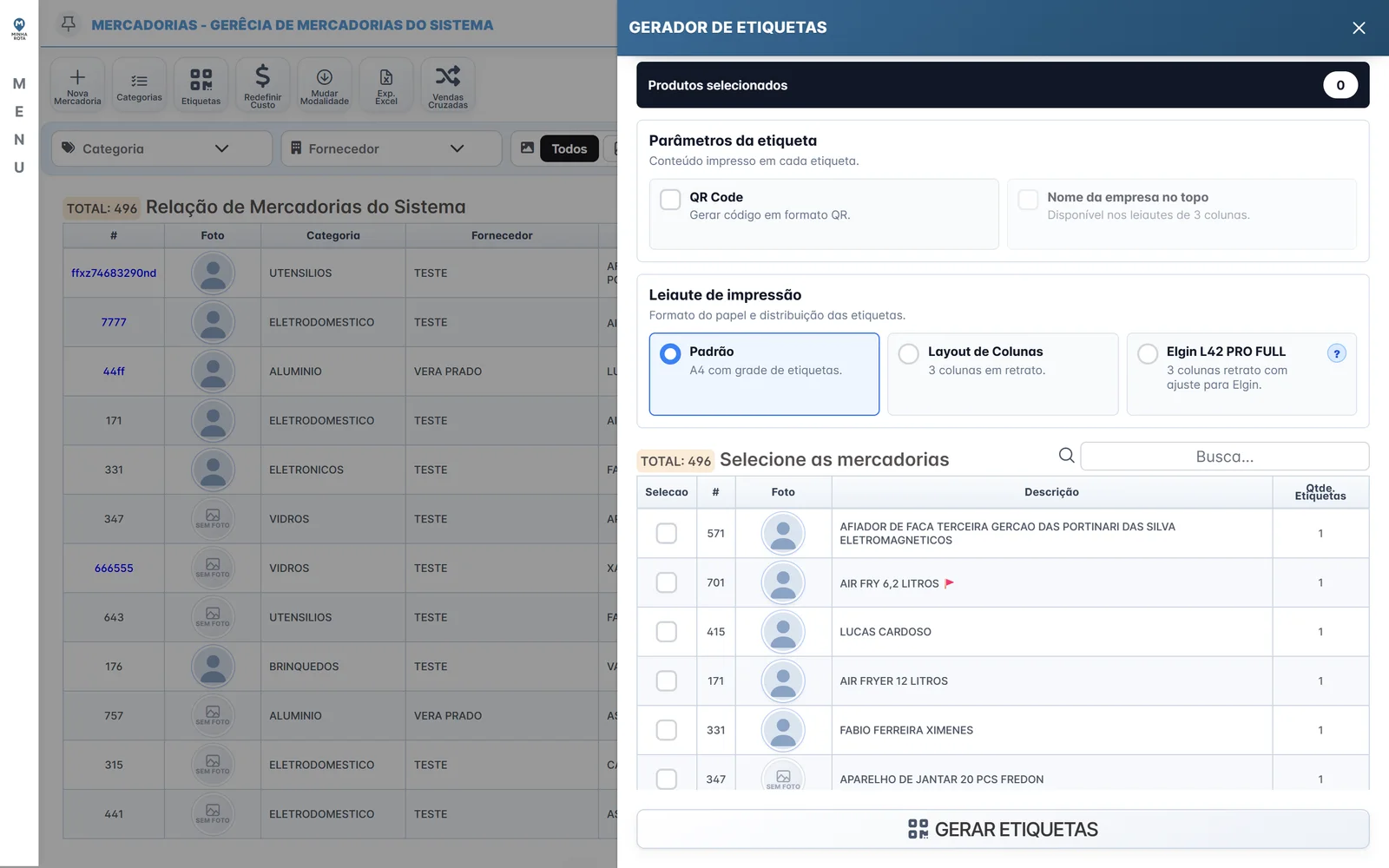Viewport: 1389px width, 868px height.
Task: Close the Gerador de Etiquetas panel
Action: (x=1359, y=28)
